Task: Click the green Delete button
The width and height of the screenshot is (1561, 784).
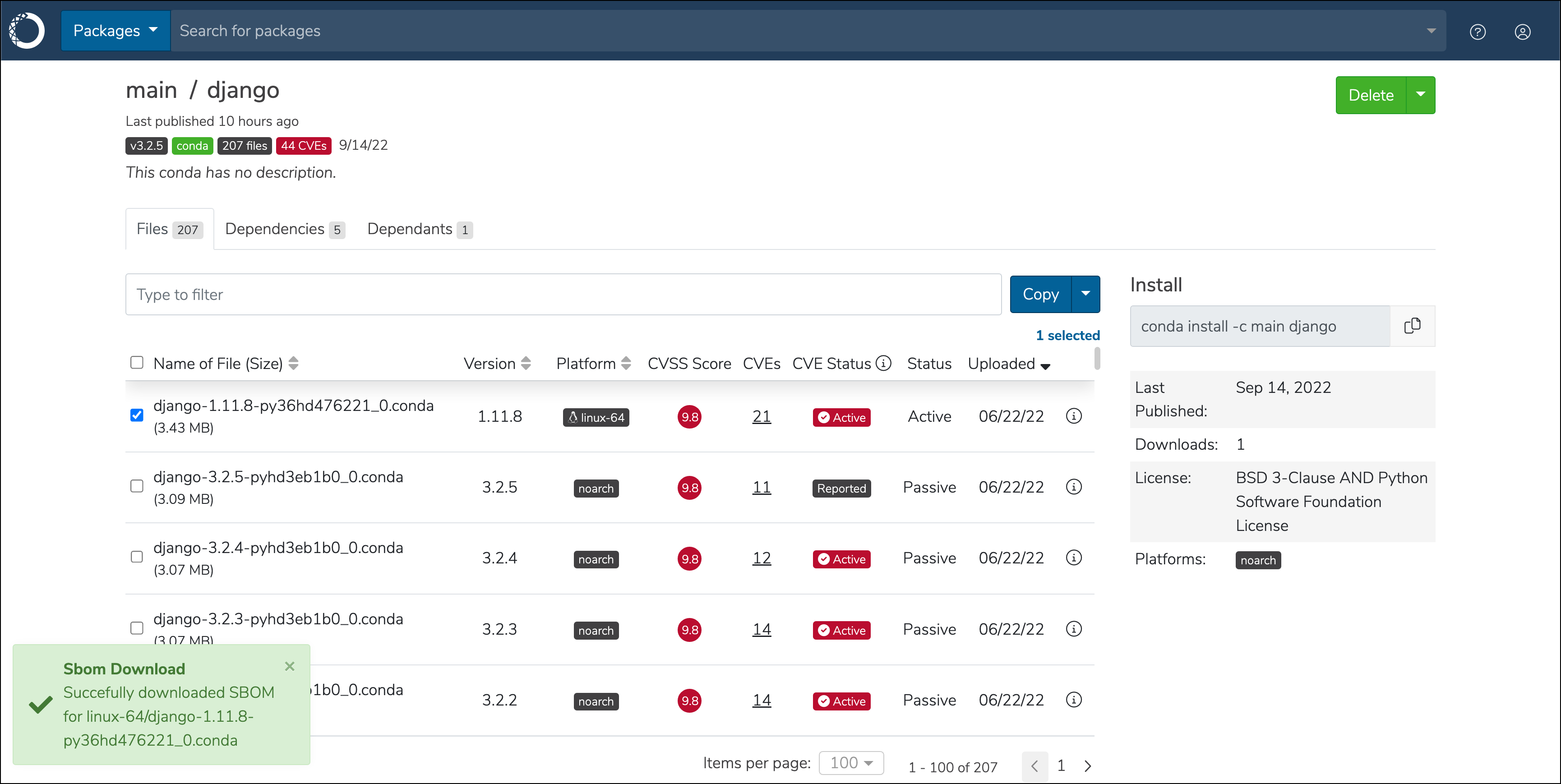Action: pyautogui.click(x=1371, y=95)
